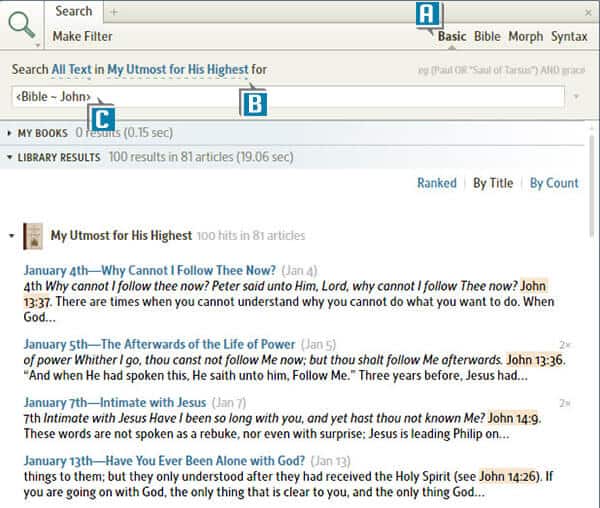Open the Search tab

(73, 11)
